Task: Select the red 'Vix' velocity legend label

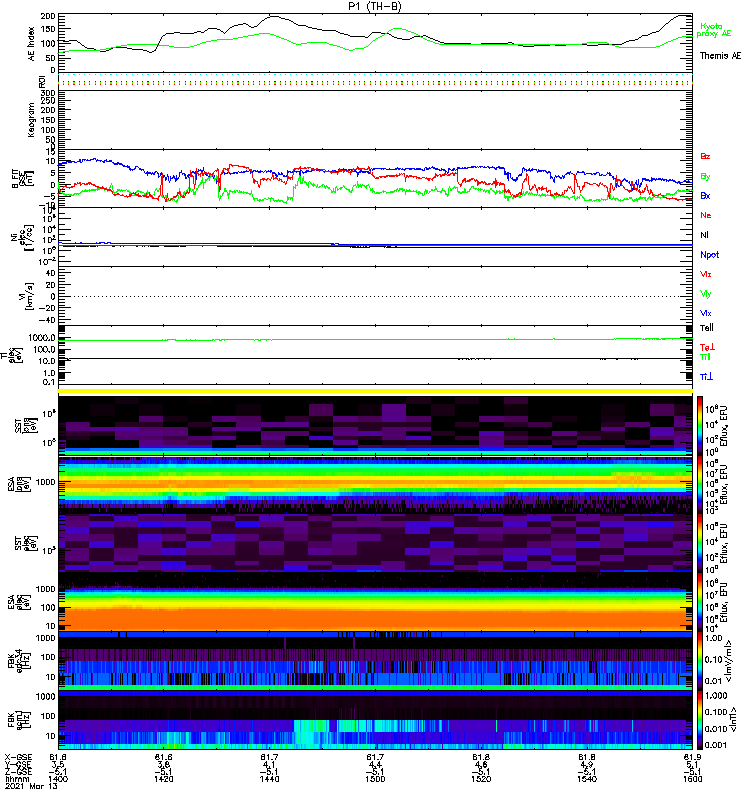Action: point(706,274)
